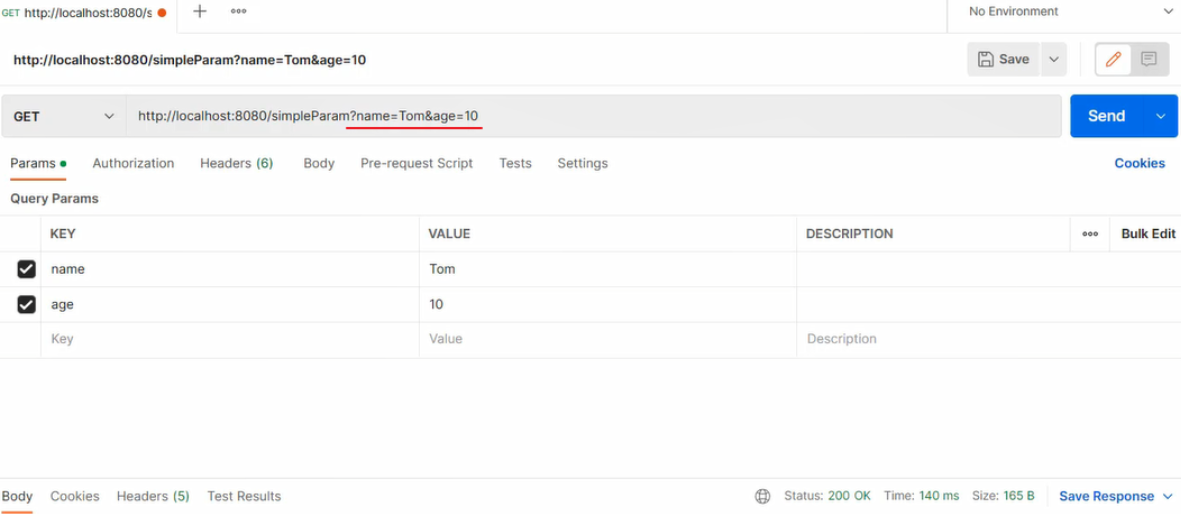1181x514 pixels.
Task: Click Bulk Edit
Action: coord(1148,234)
